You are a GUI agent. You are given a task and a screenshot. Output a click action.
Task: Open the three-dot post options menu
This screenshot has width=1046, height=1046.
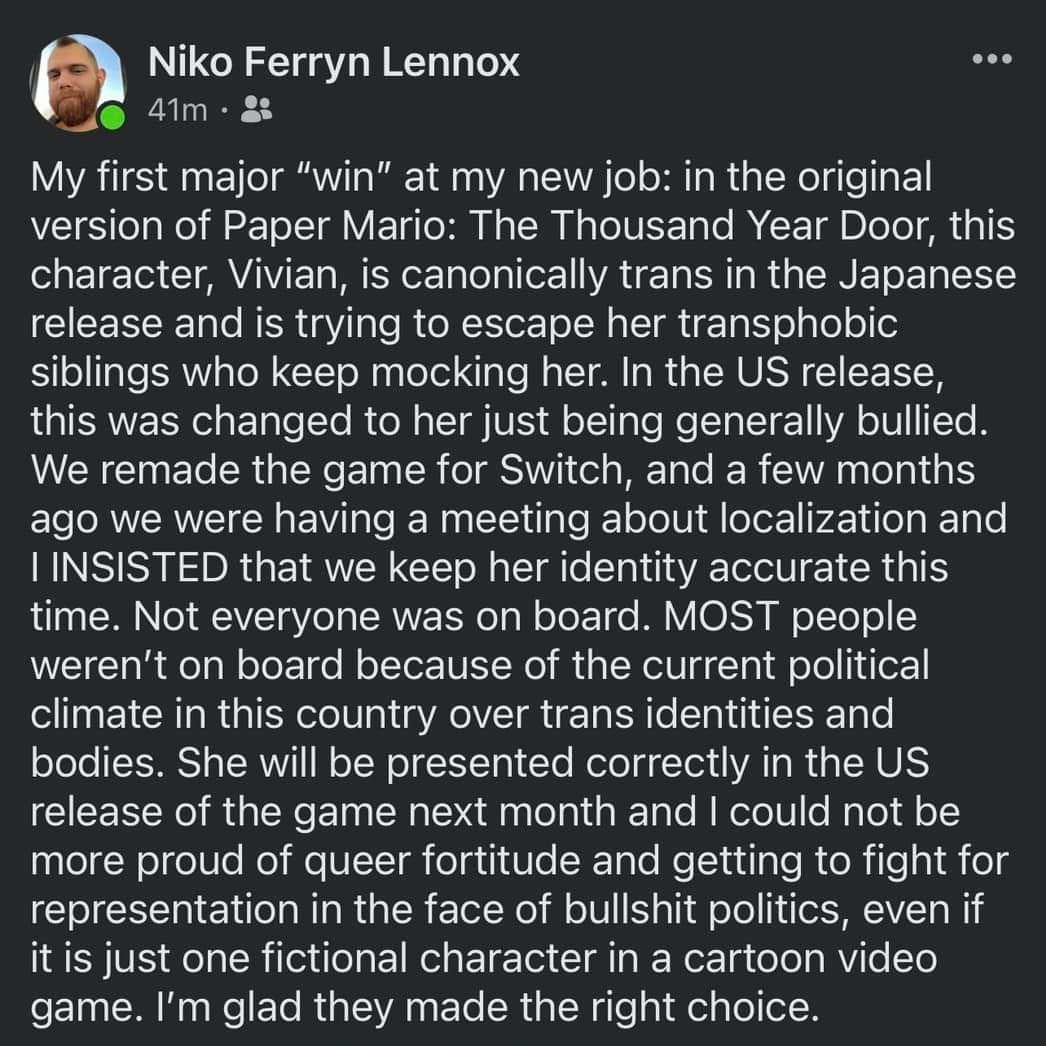pos(992,59)
